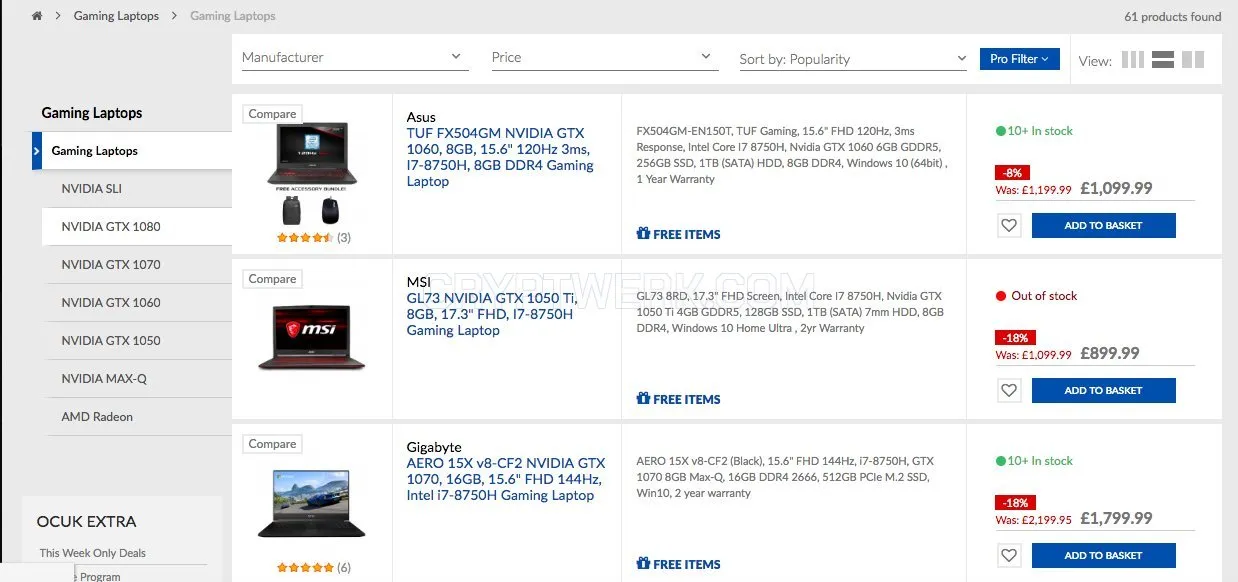
Task: Click the gift icon on the Gigabyte row
Action: click(x=643, y=563)
